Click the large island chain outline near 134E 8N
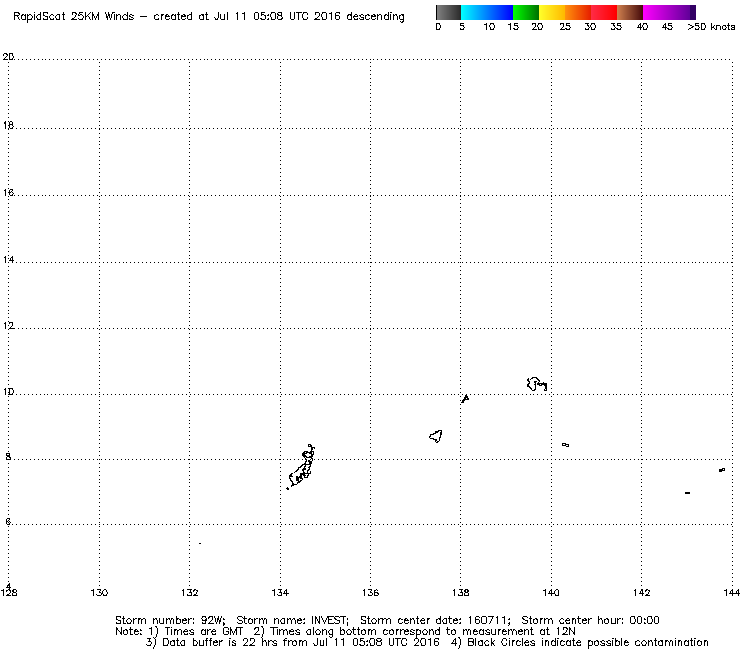 pos(301,466)
